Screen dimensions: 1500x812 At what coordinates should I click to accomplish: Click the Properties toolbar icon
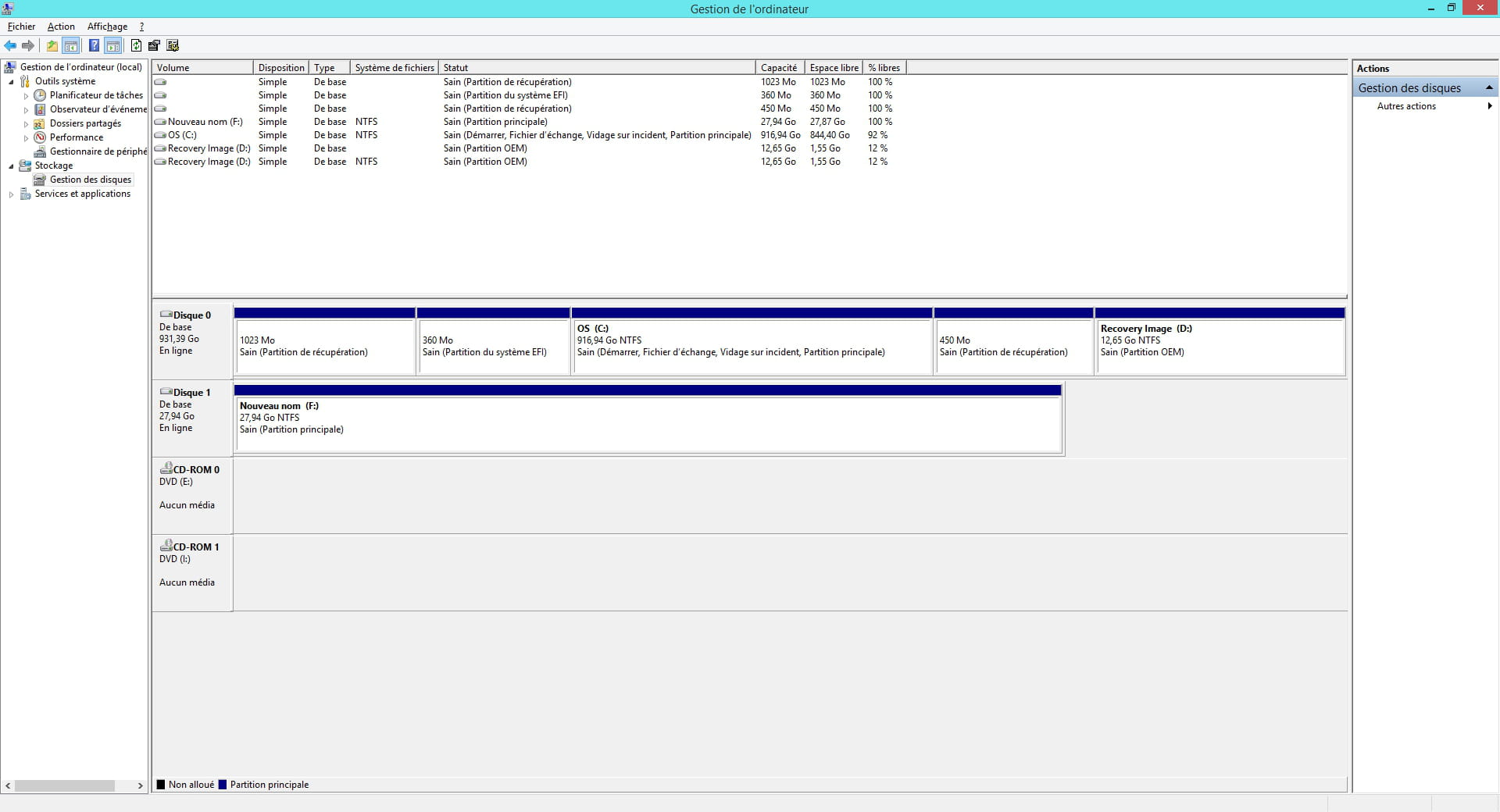coord(154,45)
